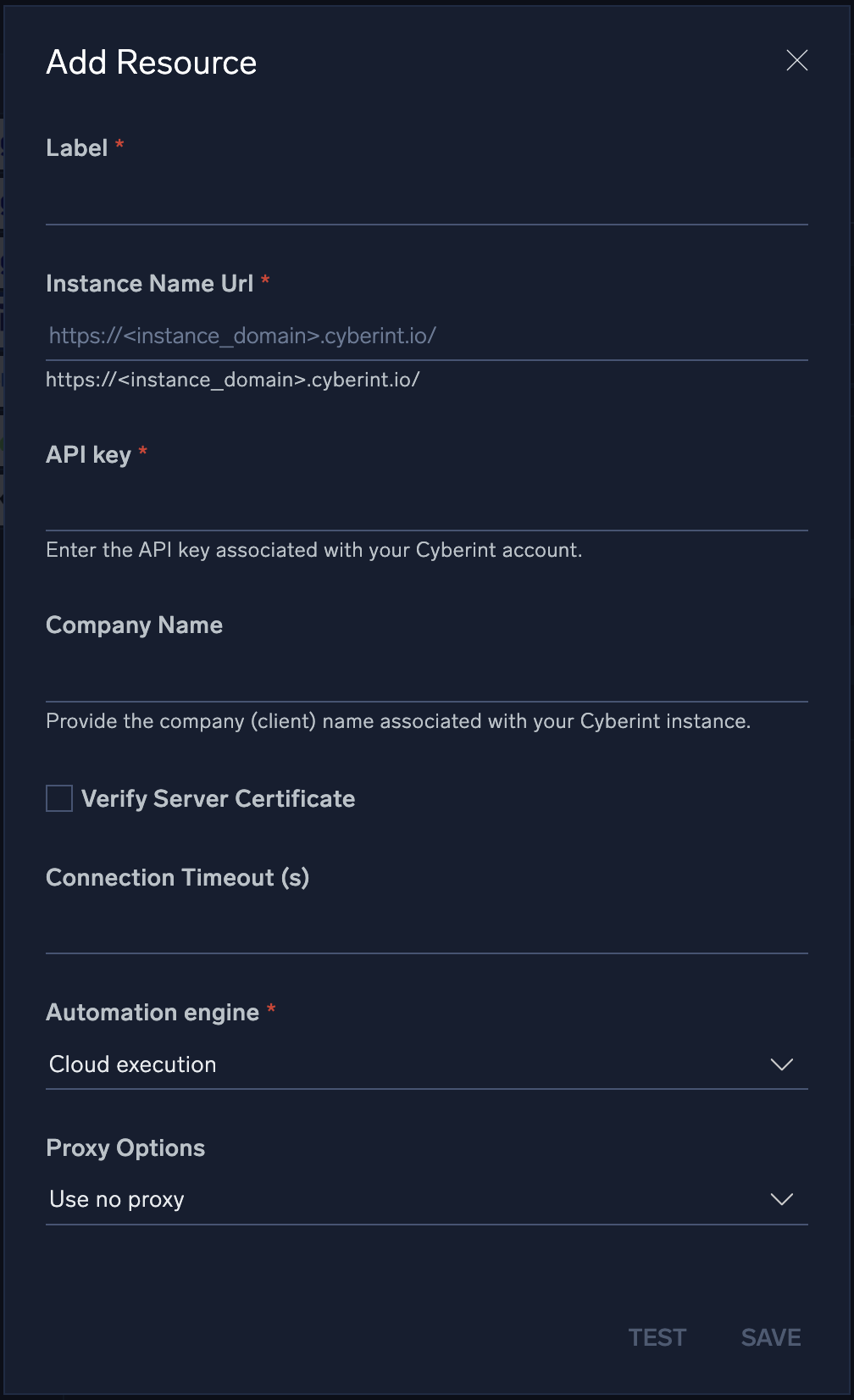Click the Connection Timeout (s) input field

click(426, 930)
